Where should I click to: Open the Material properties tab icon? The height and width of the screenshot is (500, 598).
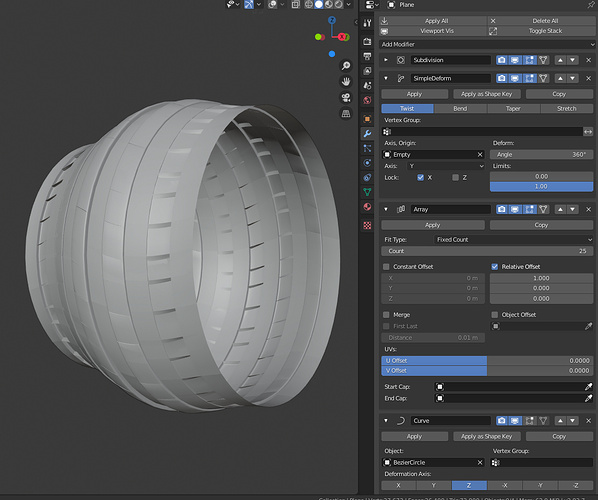[x=367, y=207]
